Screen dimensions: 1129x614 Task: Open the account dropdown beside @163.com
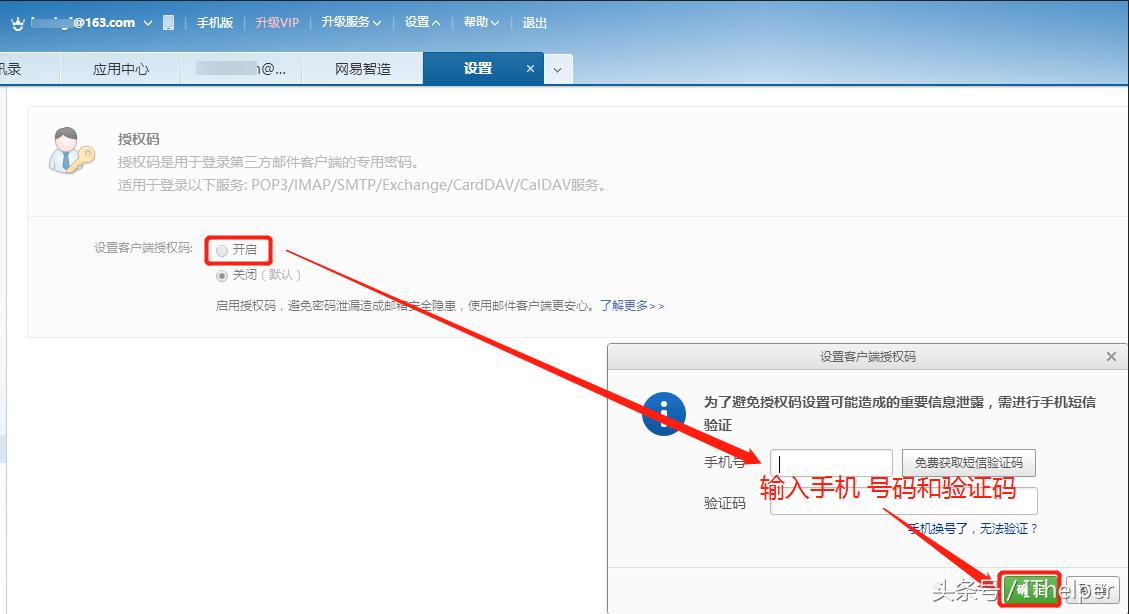point(147,21)
